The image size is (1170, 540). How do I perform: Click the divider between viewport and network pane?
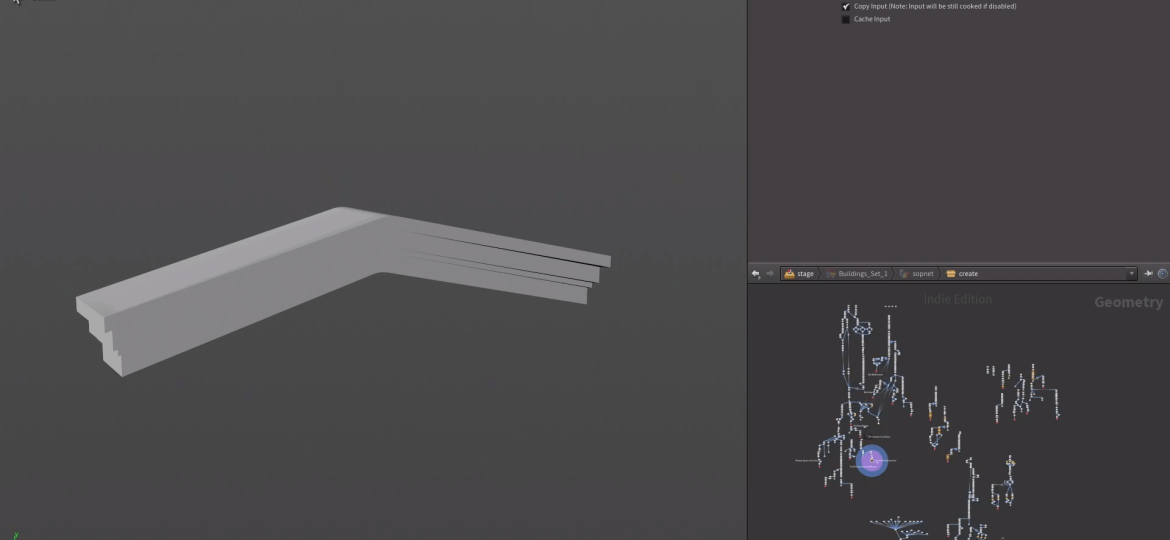[x=748, y=150]
